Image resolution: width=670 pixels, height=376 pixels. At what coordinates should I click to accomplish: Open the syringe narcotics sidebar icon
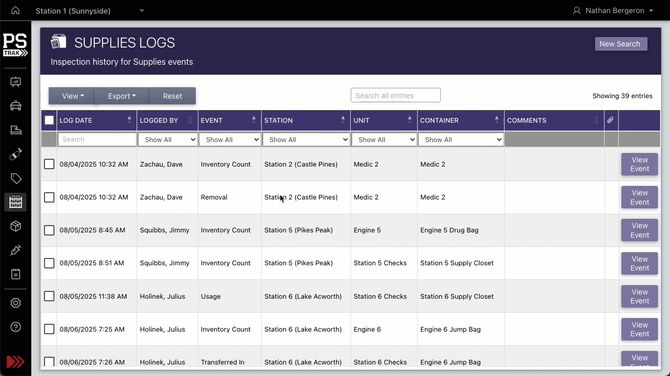click(16, 250)
